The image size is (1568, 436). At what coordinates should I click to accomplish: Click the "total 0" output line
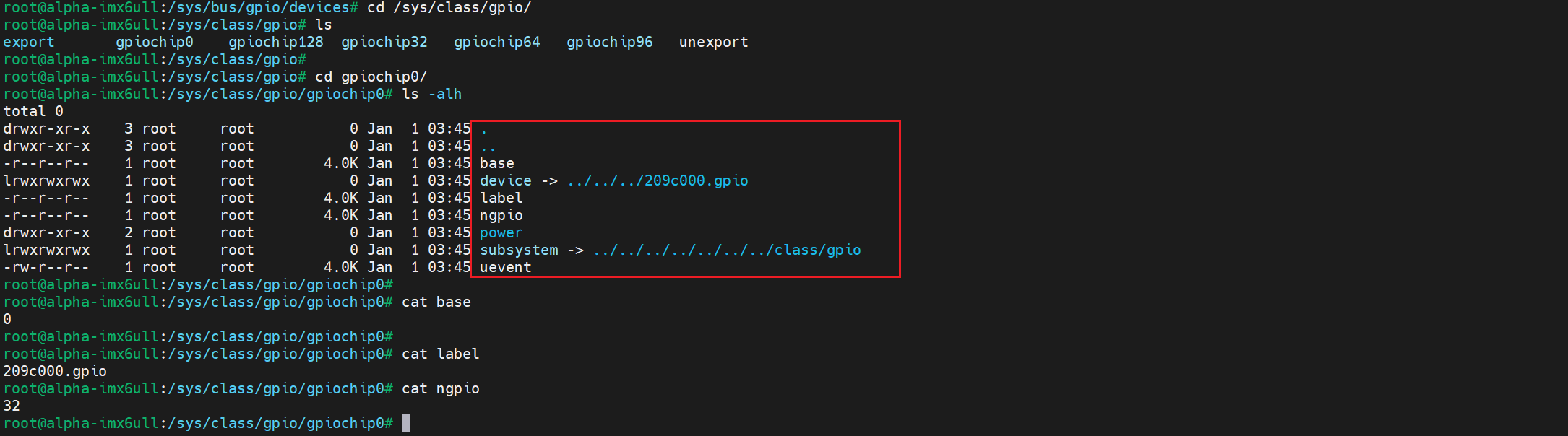coord(33,112)
